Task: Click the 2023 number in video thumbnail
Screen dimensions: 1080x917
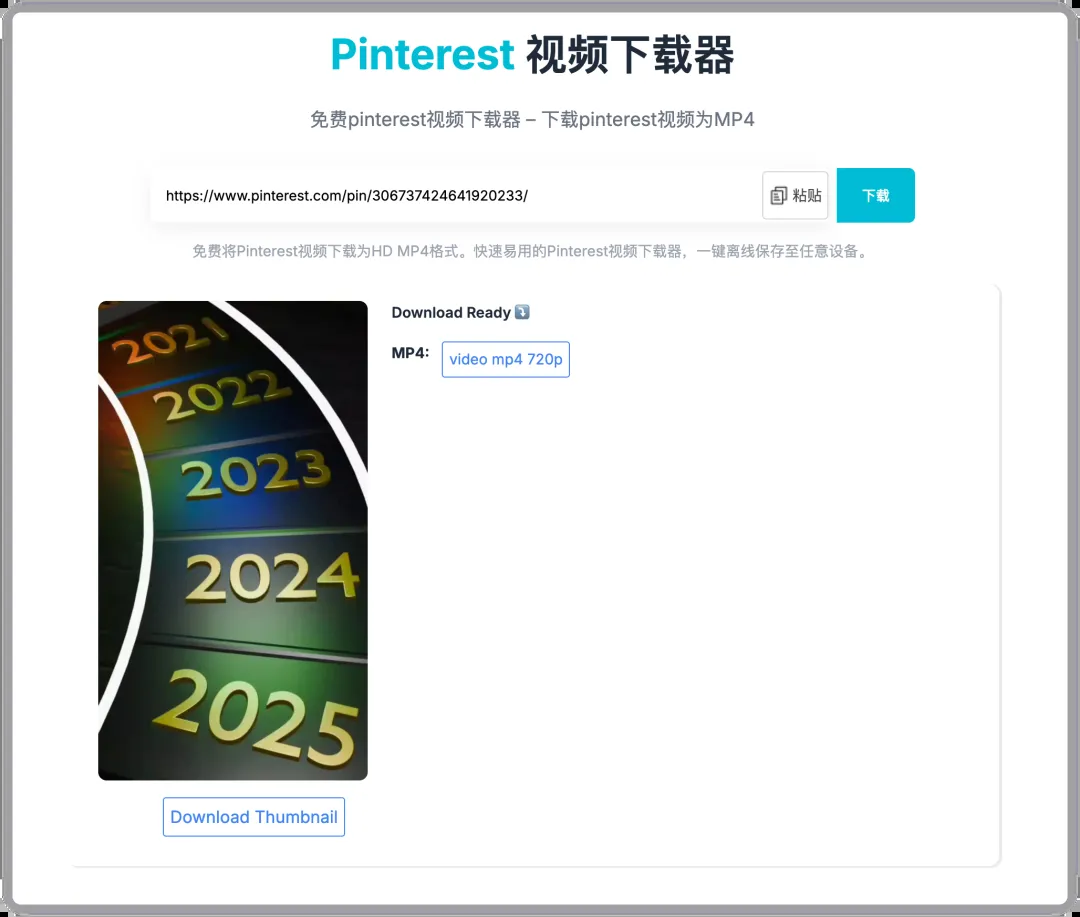Action: (256, 473)
